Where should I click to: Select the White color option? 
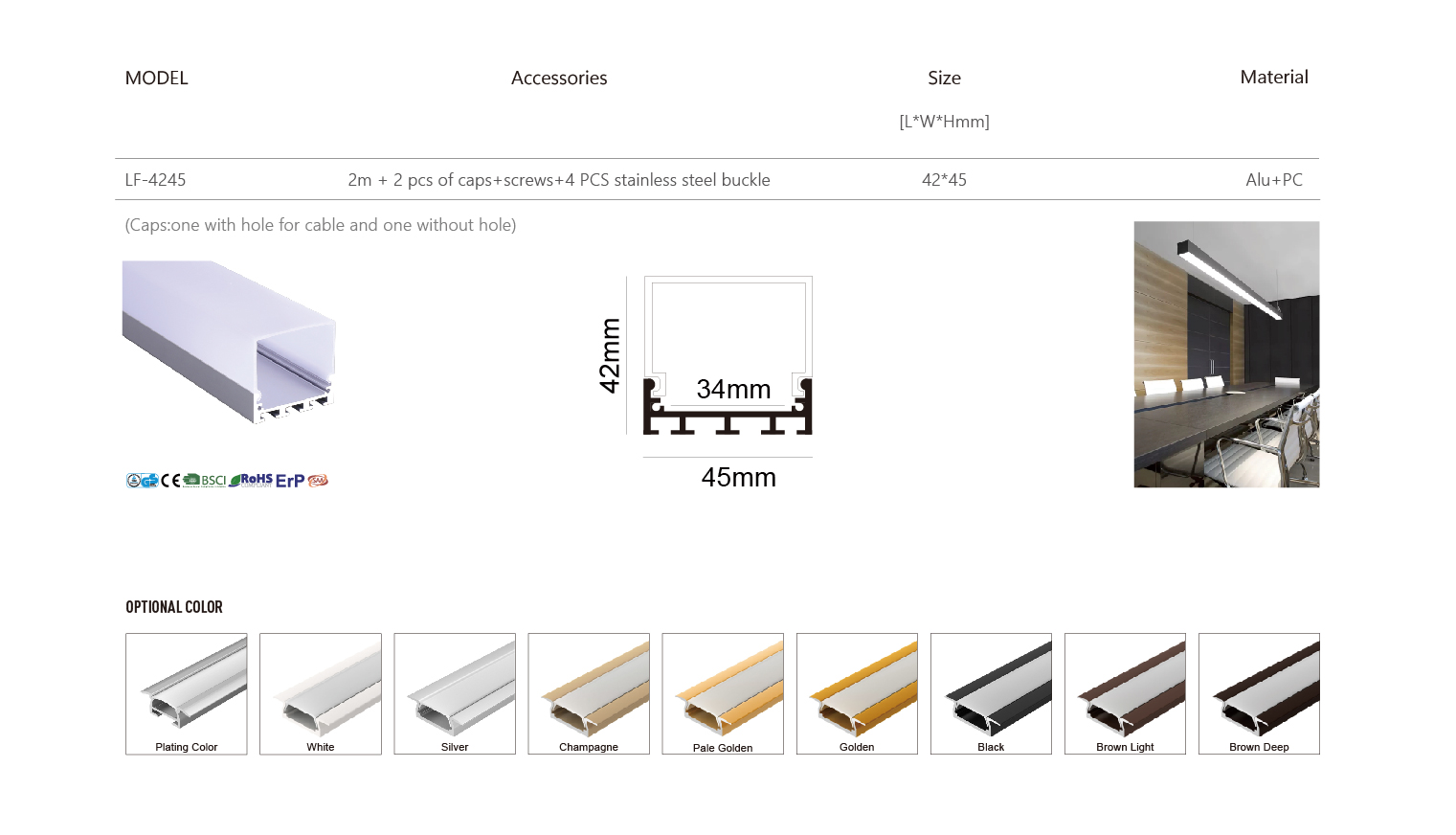[x=321, y=694]
